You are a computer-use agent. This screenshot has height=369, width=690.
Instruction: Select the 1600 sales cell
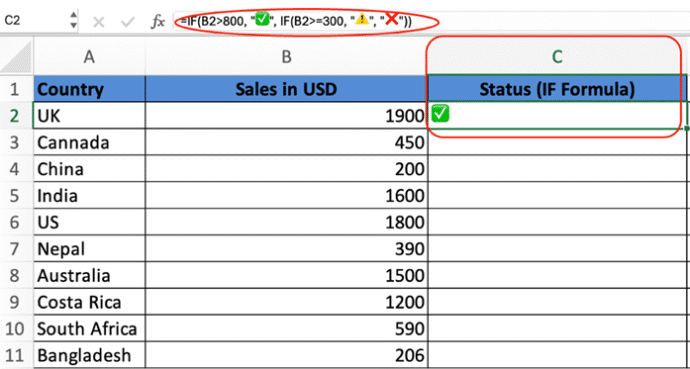click(286, 195)
